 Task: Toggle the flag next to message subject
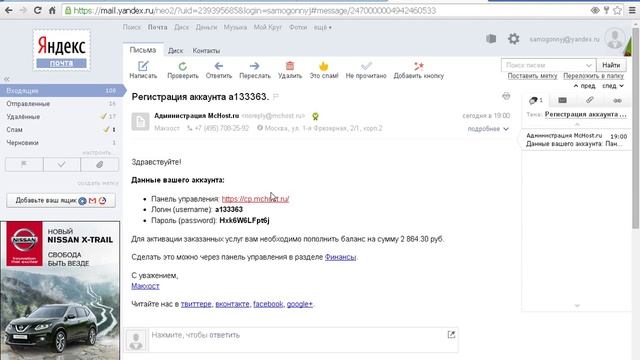point(276,97)
